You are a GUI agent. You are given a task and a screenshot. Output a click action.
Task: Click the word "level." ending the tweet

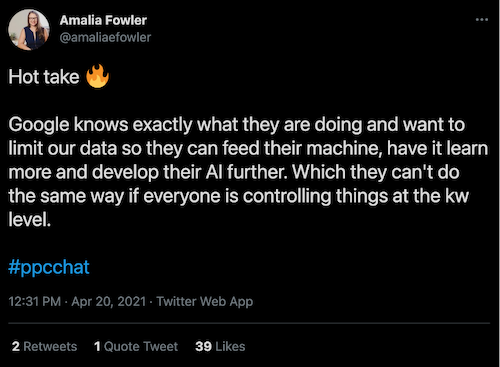tap(30, 220)
